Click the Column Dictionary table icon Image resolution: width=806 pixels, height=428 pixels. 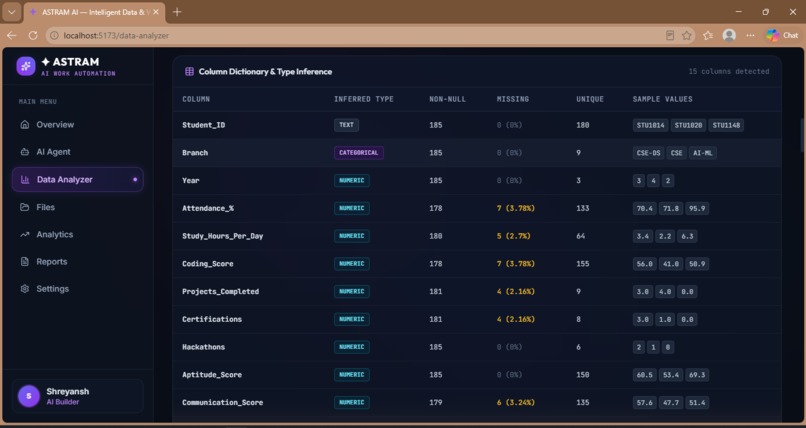[189, 71]
